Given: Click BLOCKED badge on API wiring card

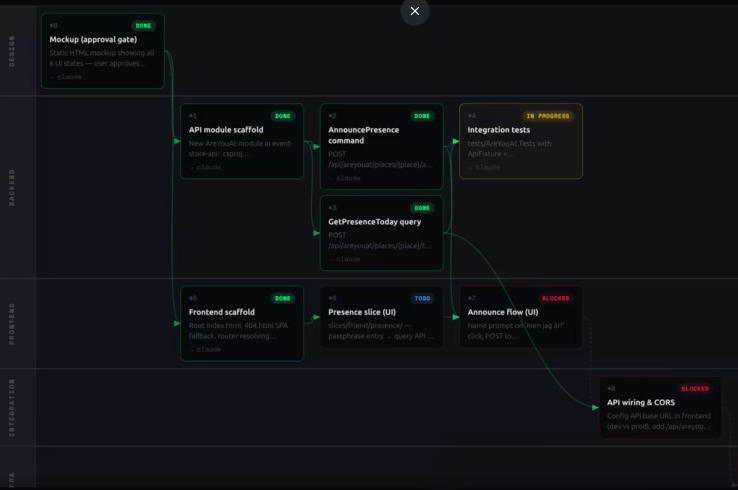Looking at the screenshot, I should (x=695, y=388).
